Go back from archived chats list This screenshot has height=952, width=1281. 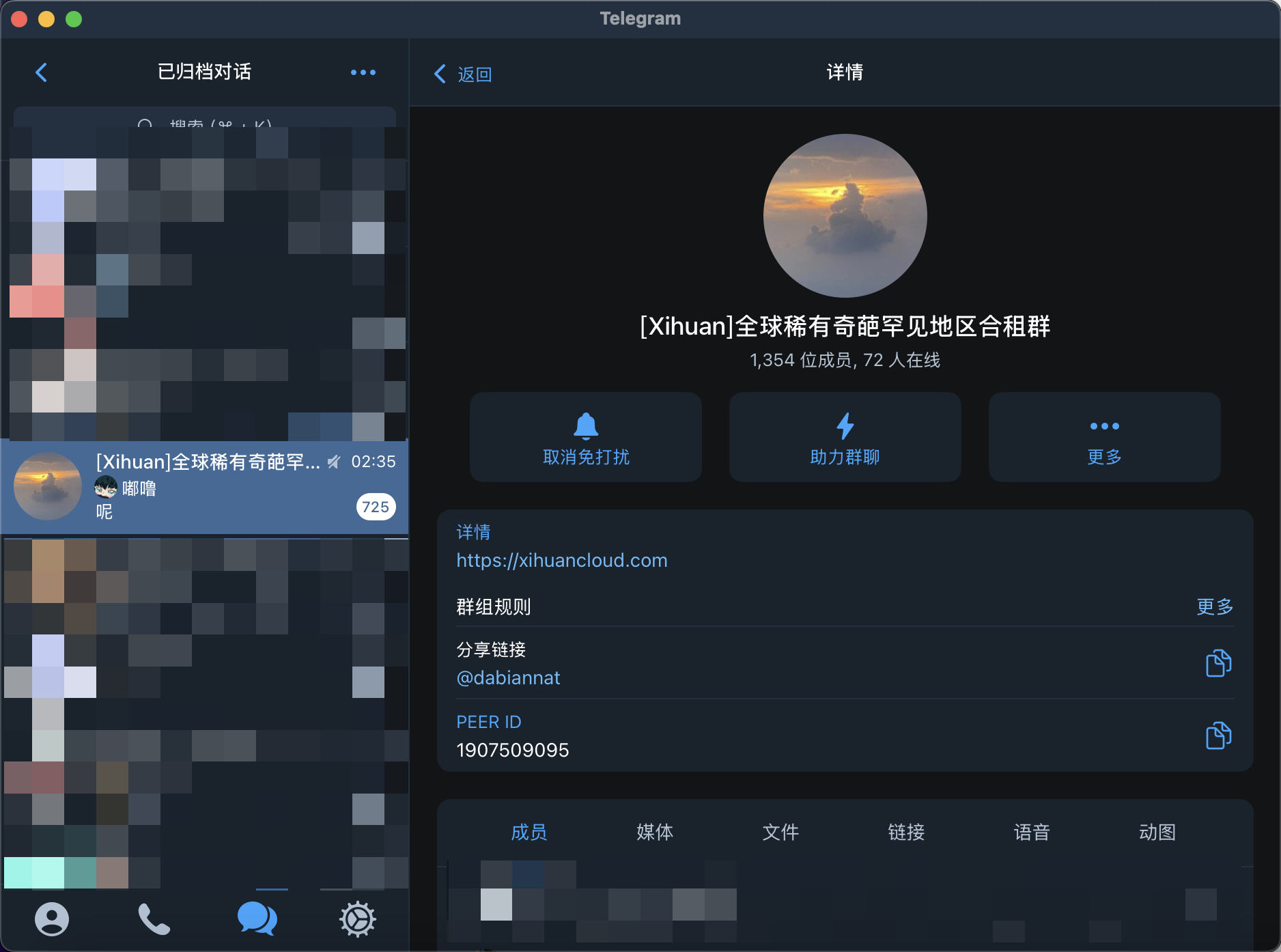(42, 72)
